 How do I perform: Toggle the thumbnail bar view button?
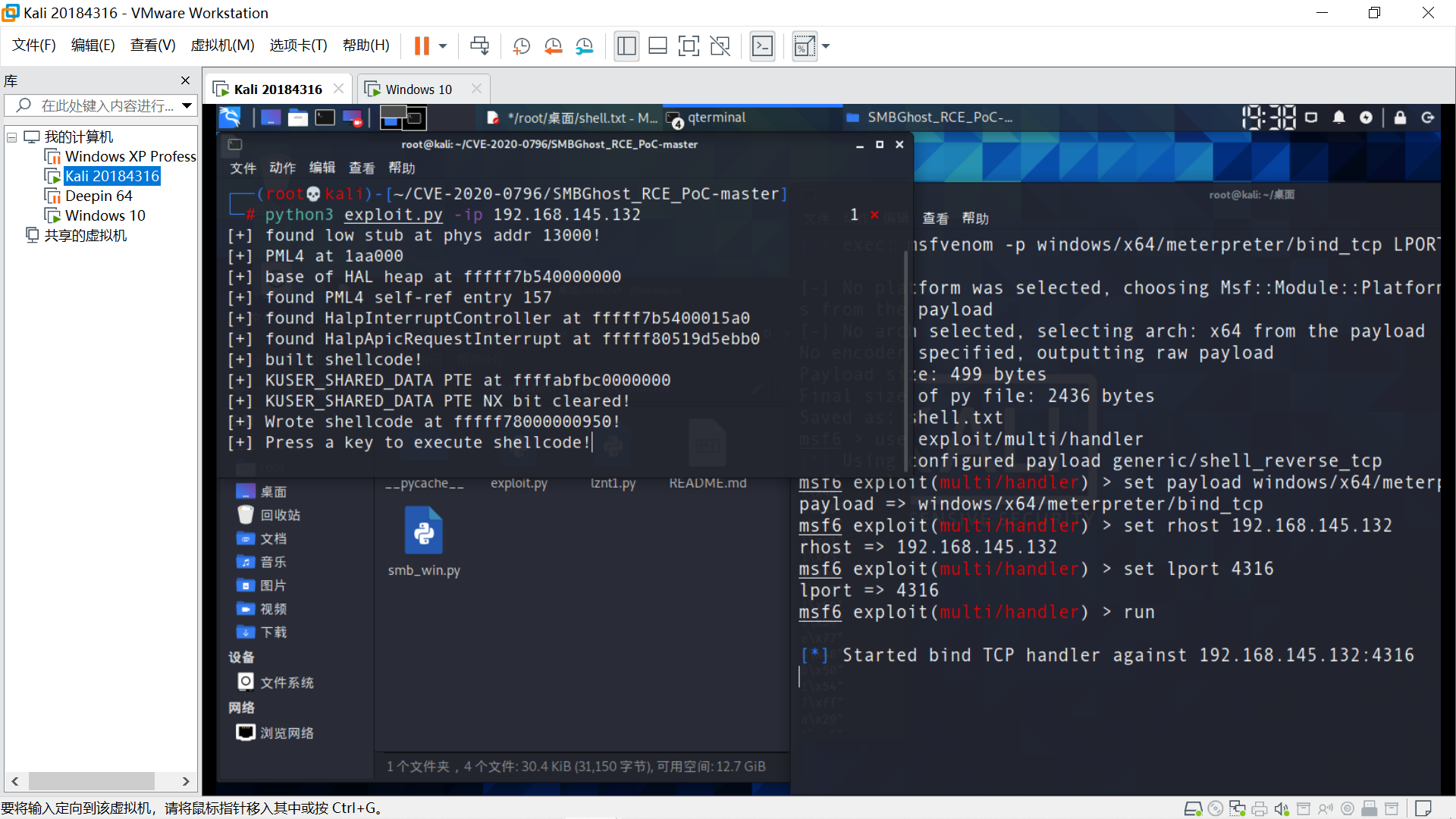coord(657,46)
